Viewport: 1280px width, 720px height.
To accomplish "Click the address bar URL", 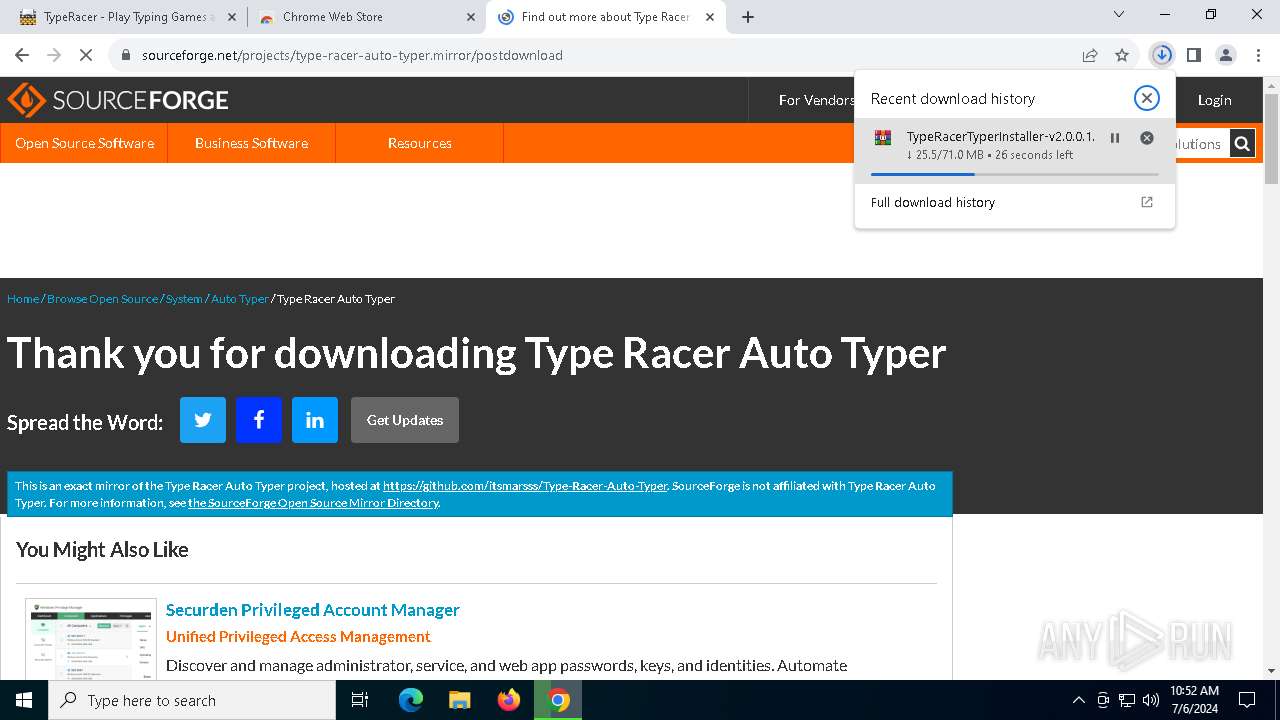I will [352, 55].
